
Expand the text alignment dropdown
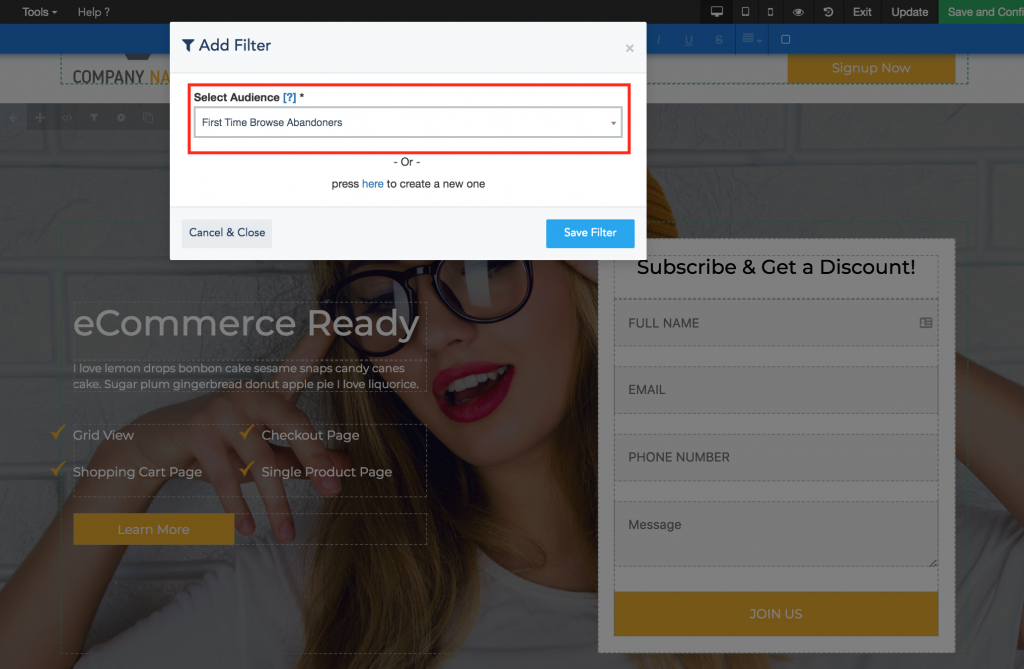pos(751,40)
